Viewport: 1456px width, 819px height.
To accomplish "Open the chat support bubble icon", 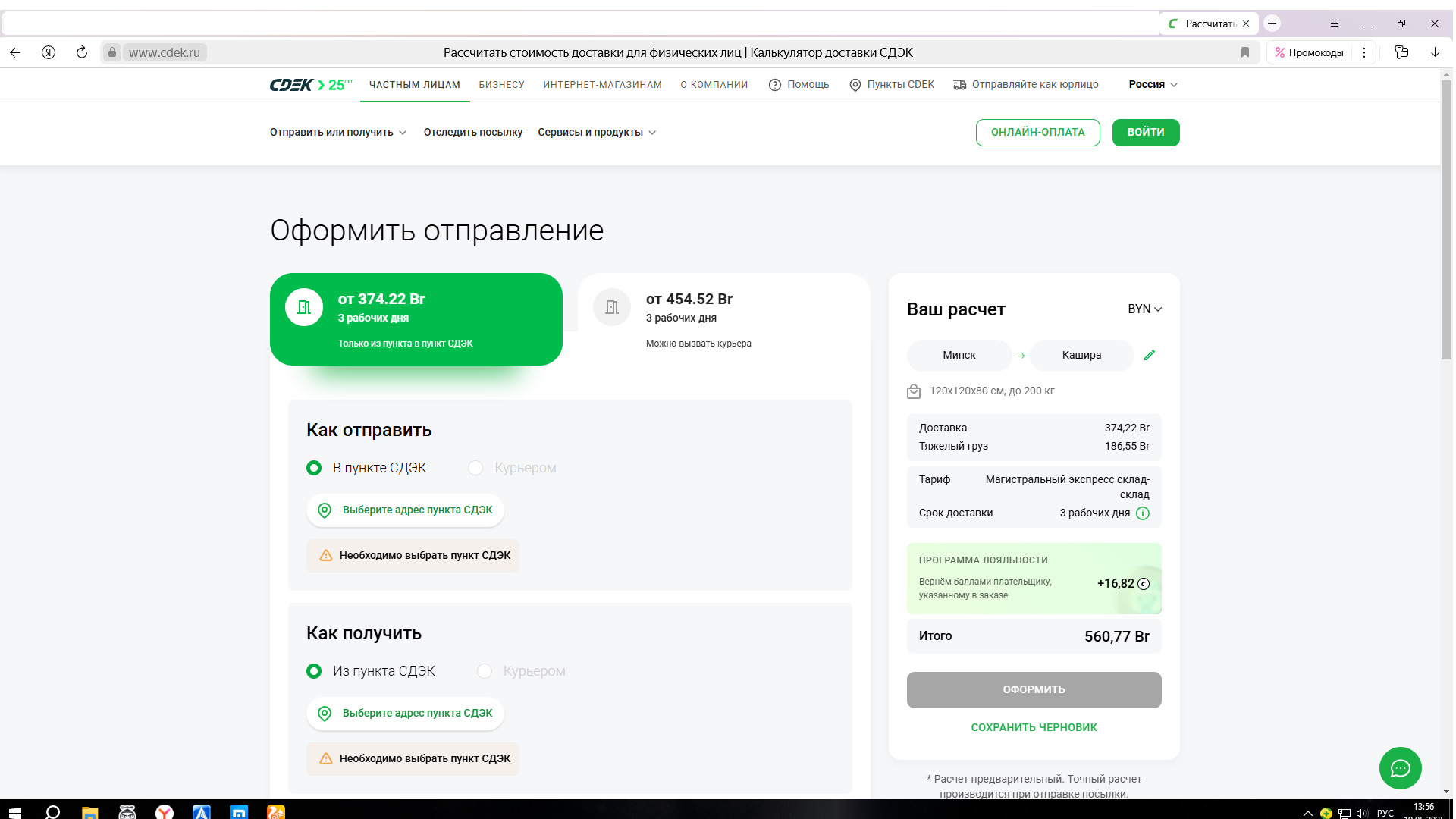I will point(1400,768).
